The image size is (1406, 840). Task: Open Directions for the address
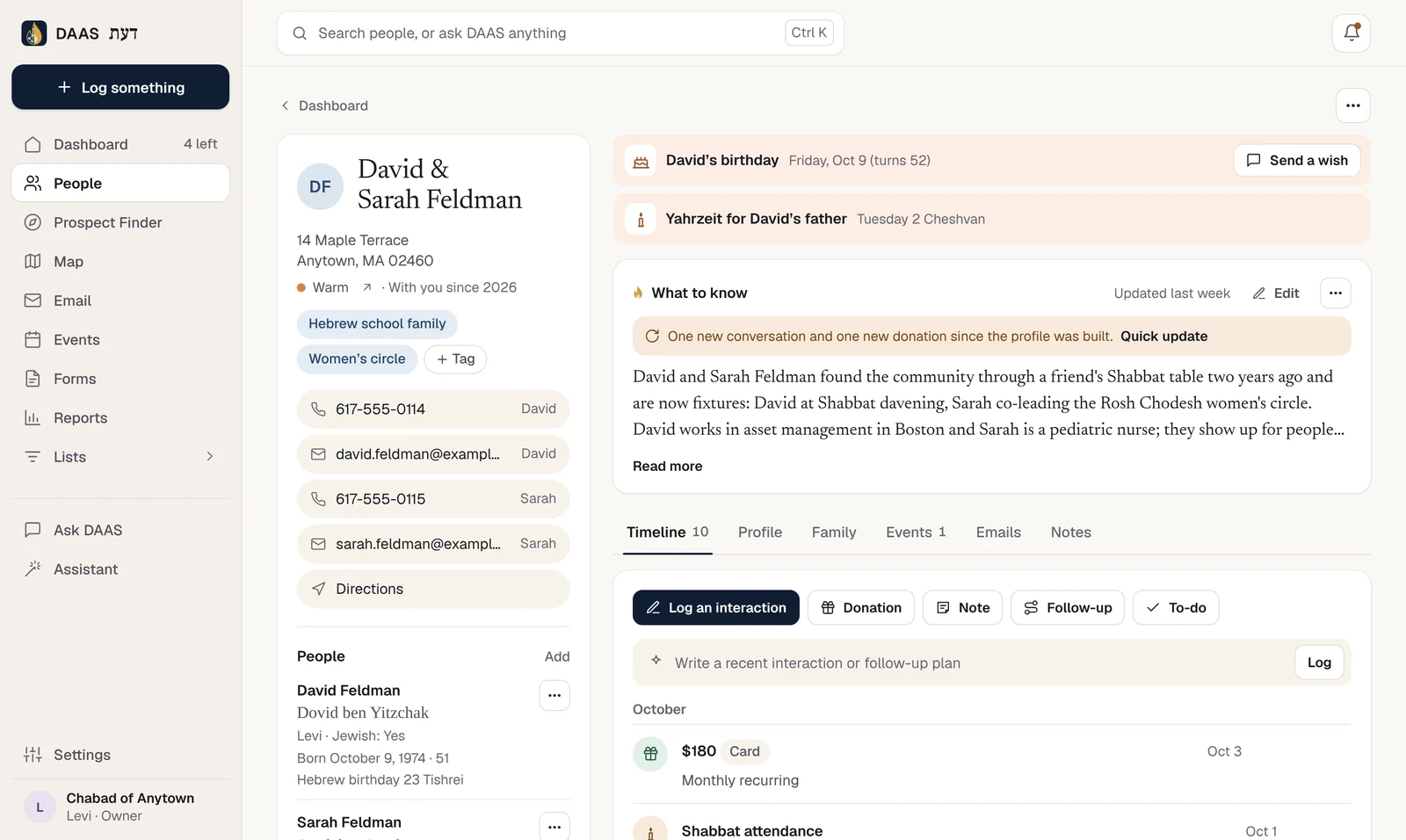click(432, 590)
